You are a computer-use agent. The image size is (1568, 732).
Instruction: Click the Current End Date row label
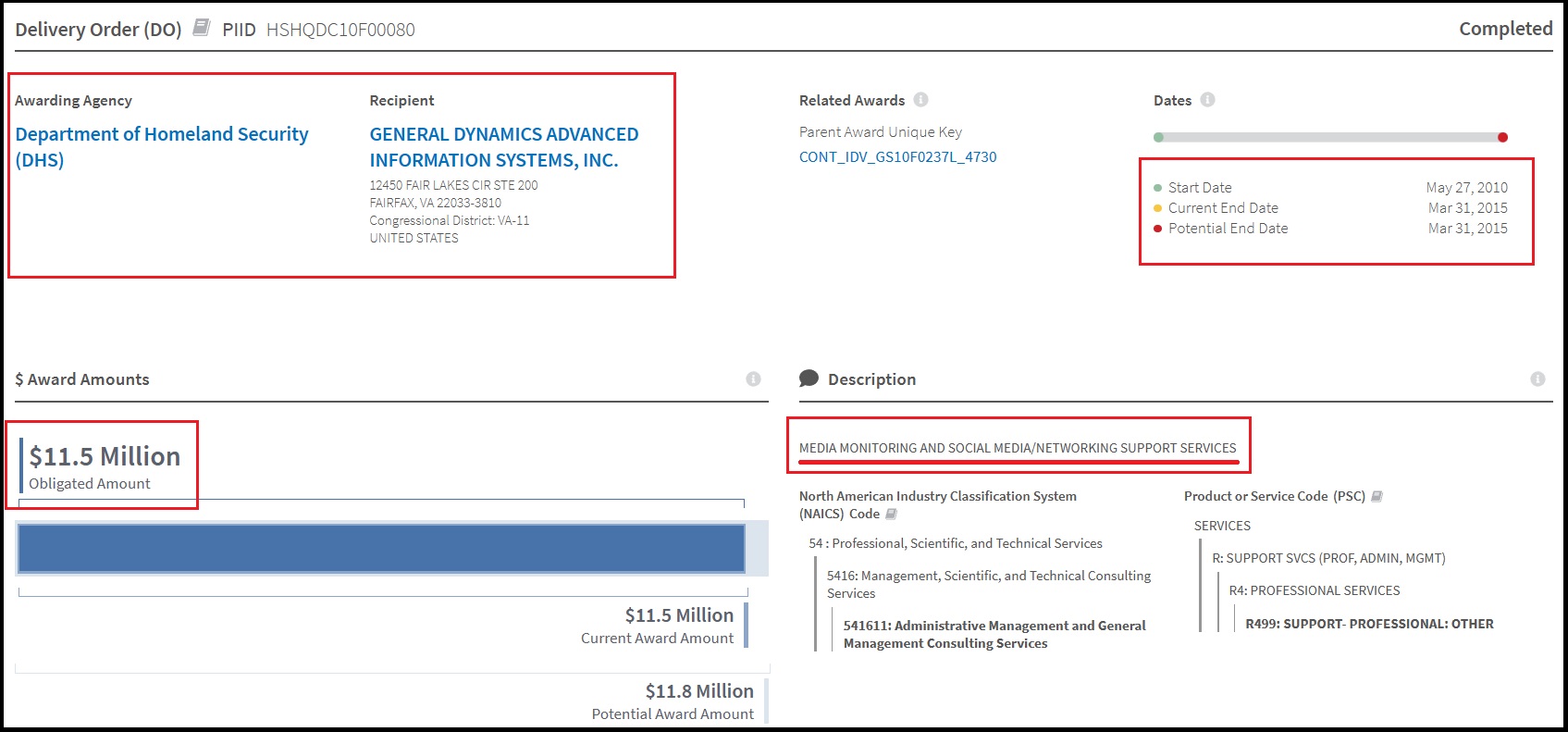tap(1223, 207)
